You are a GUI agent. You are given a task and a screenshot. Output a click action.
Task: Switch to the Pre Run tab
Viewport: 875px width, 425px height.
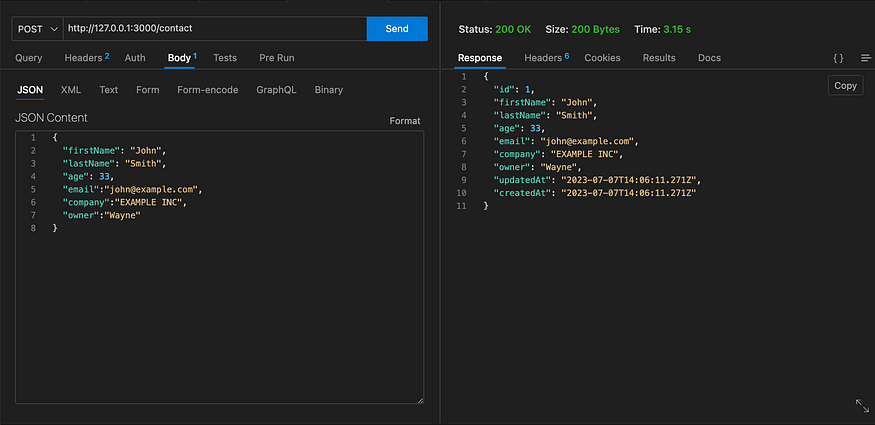coord(277,58)
